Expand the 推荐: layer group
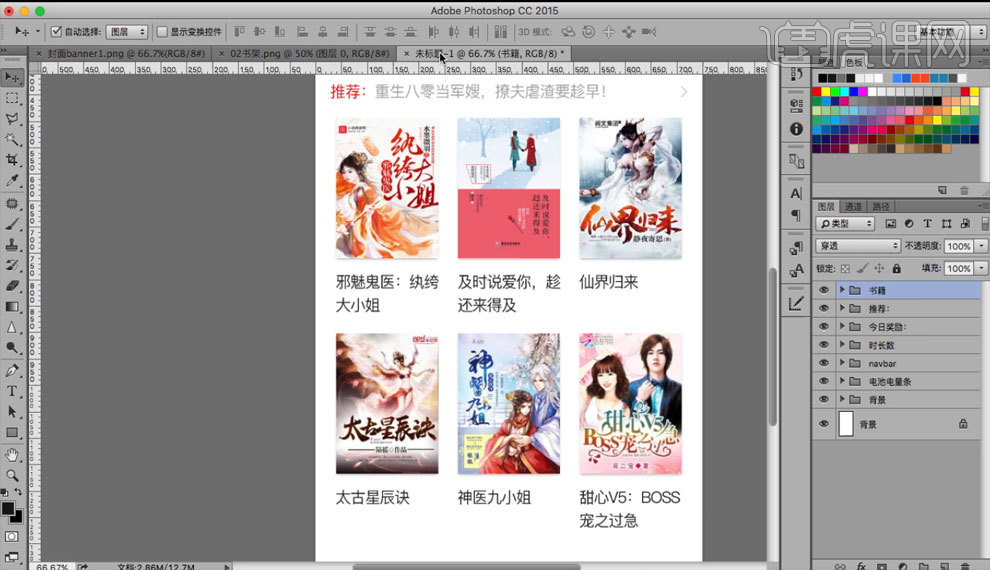 coord(842,308)
